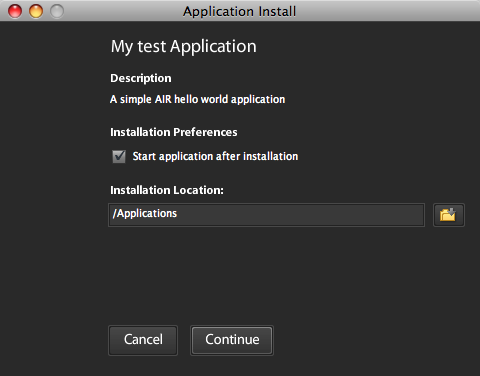Screen dimensions: 480x376
Task: Click the 'Installation Preferences' heading
Action: 174,132
